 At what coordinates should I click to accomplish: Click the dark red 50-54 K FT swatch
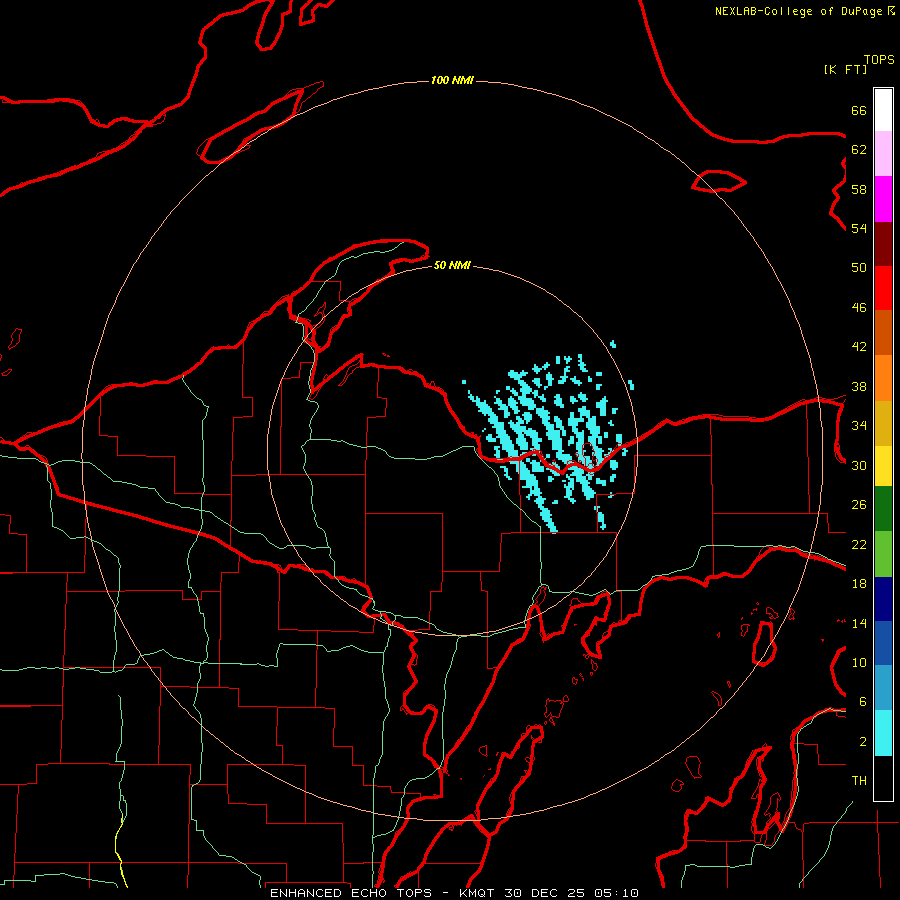[x=883, y=244]
